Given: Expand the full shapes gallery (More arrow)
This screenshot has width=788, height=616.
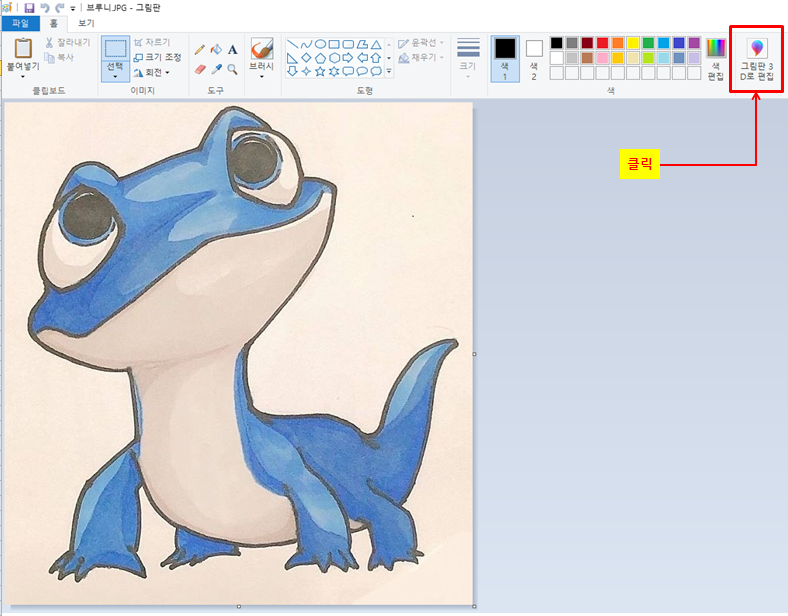Looking at the screenshot, I should coord(389,71).
